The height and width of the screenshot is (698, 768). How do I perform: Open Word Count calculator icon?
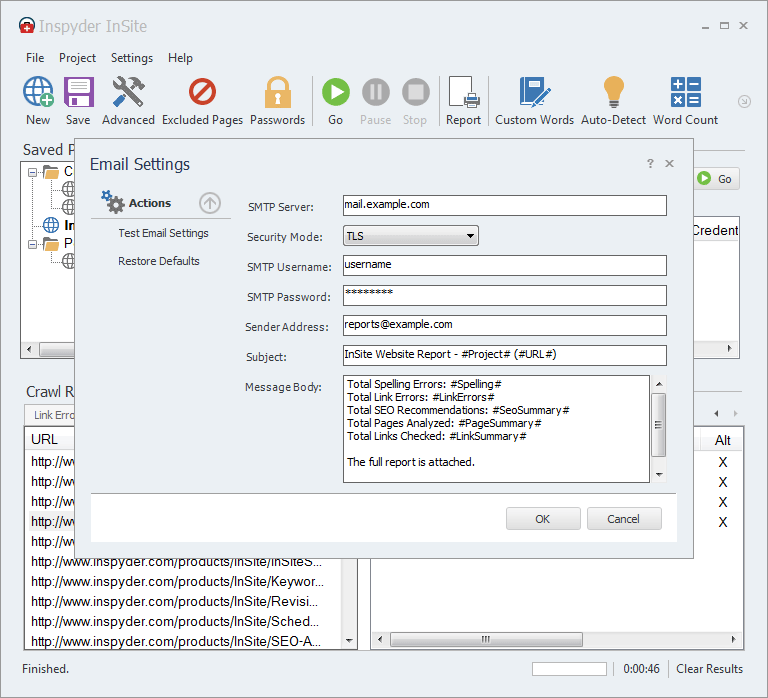[686, 92]
